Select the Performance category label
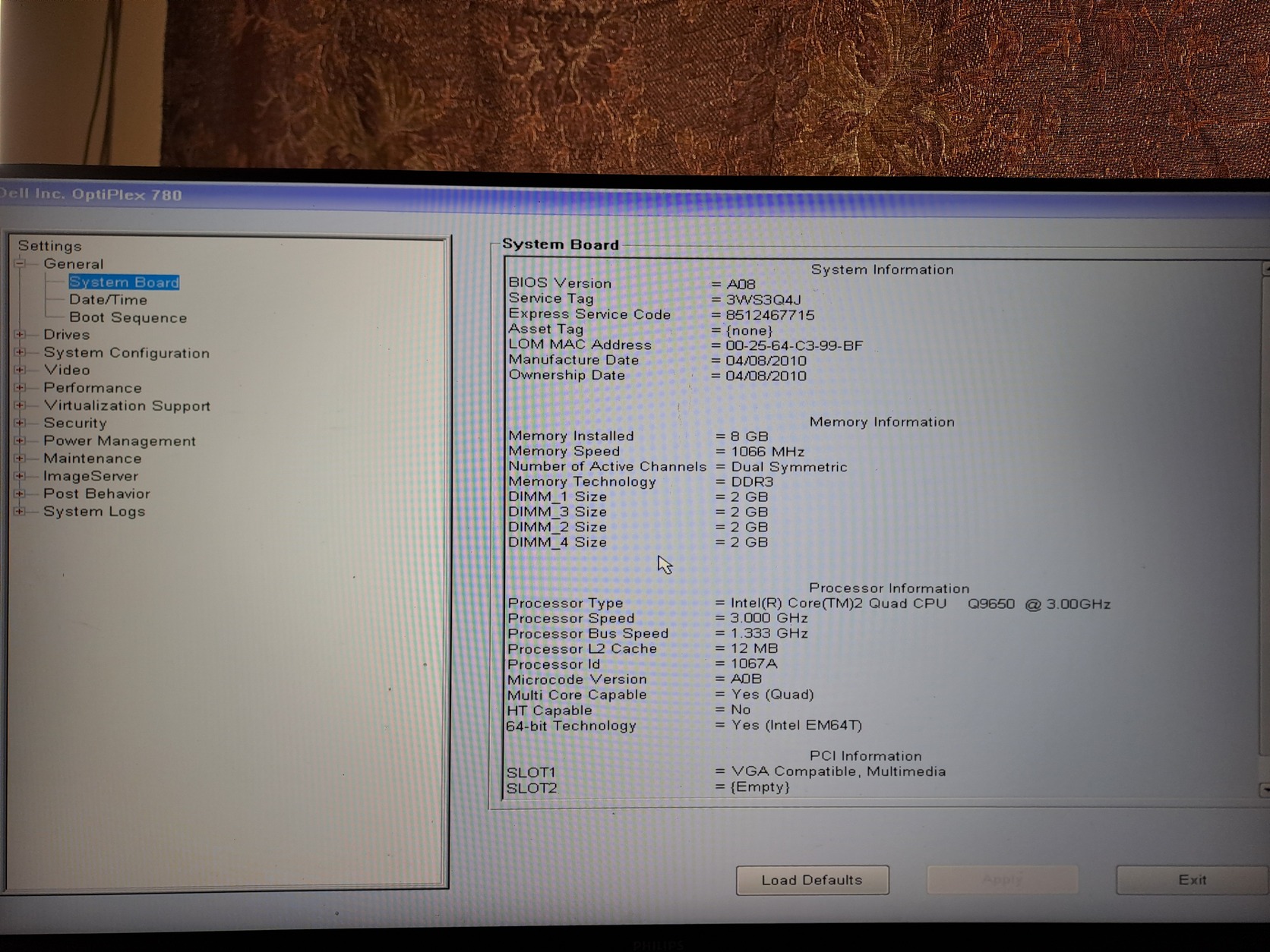The image size is (1270, 952). tap(92, 388)
